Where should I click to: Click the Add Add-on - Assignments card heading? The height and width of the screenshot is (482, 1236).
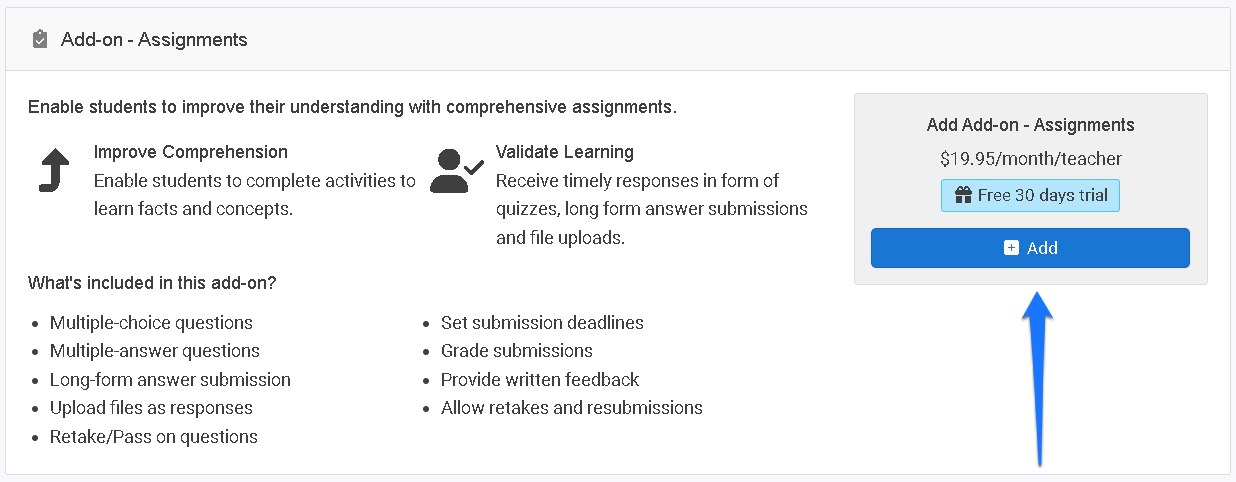pos(1031,125)
